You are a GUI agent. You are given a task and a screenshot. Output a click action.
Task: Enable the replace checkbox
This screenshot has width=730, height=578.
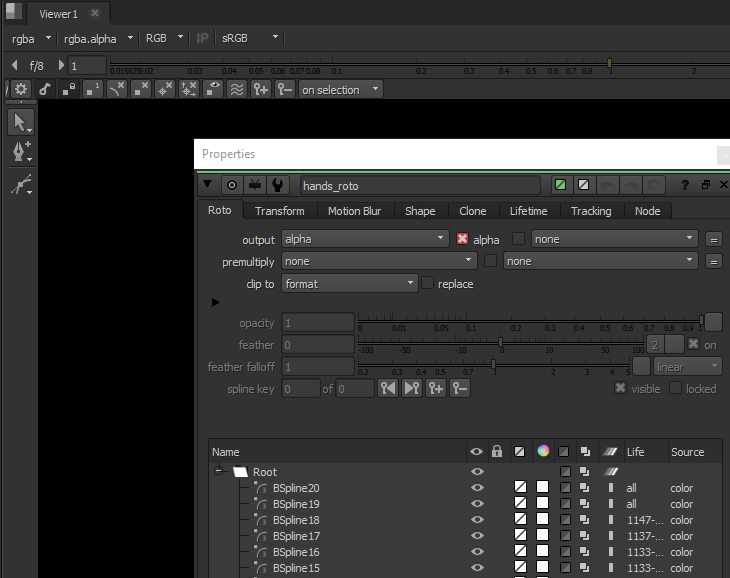pos(428,284)
